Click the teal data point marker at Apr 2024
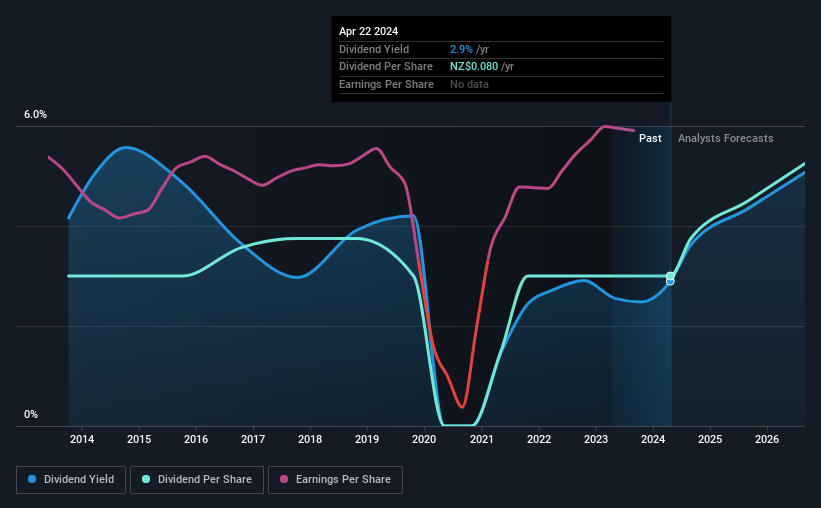The width and height of the screenshot is (821, 508). pyautogui.click(x=670, y=276)
